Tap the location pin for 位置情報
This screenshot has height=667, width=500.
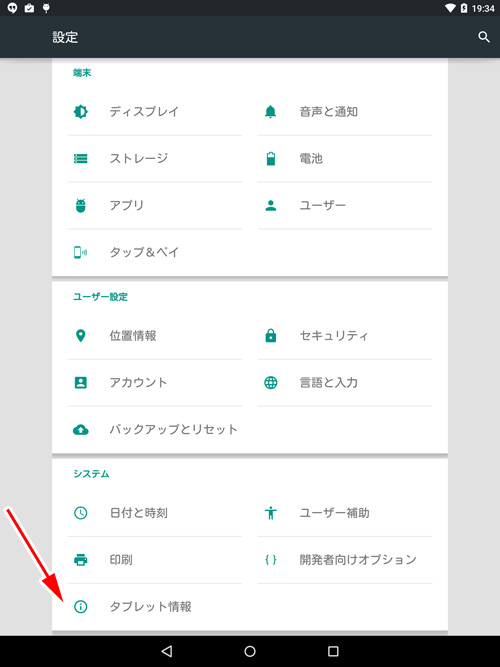(x=80, y=336)
